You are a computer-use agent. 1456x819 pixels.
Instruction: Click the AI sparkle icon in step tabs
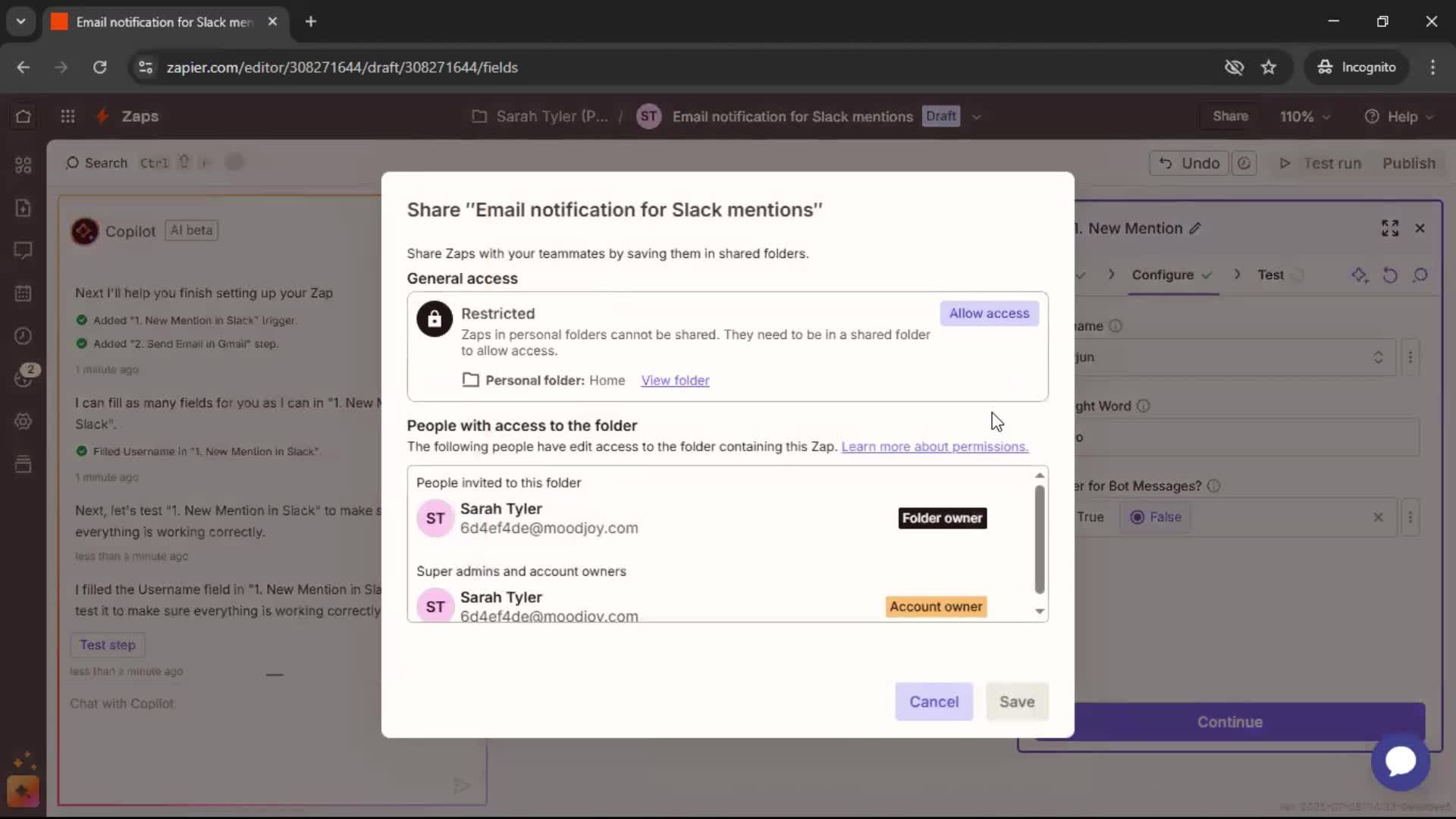coord(1360,275)
